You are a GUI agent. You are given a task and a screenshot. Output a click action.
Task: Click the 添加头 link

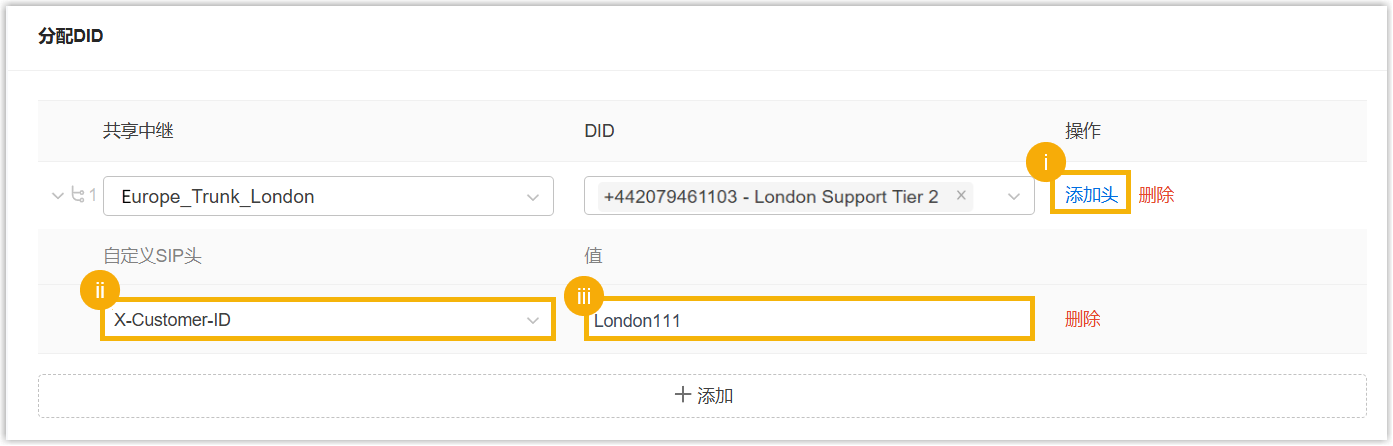tap(1091, 195)
